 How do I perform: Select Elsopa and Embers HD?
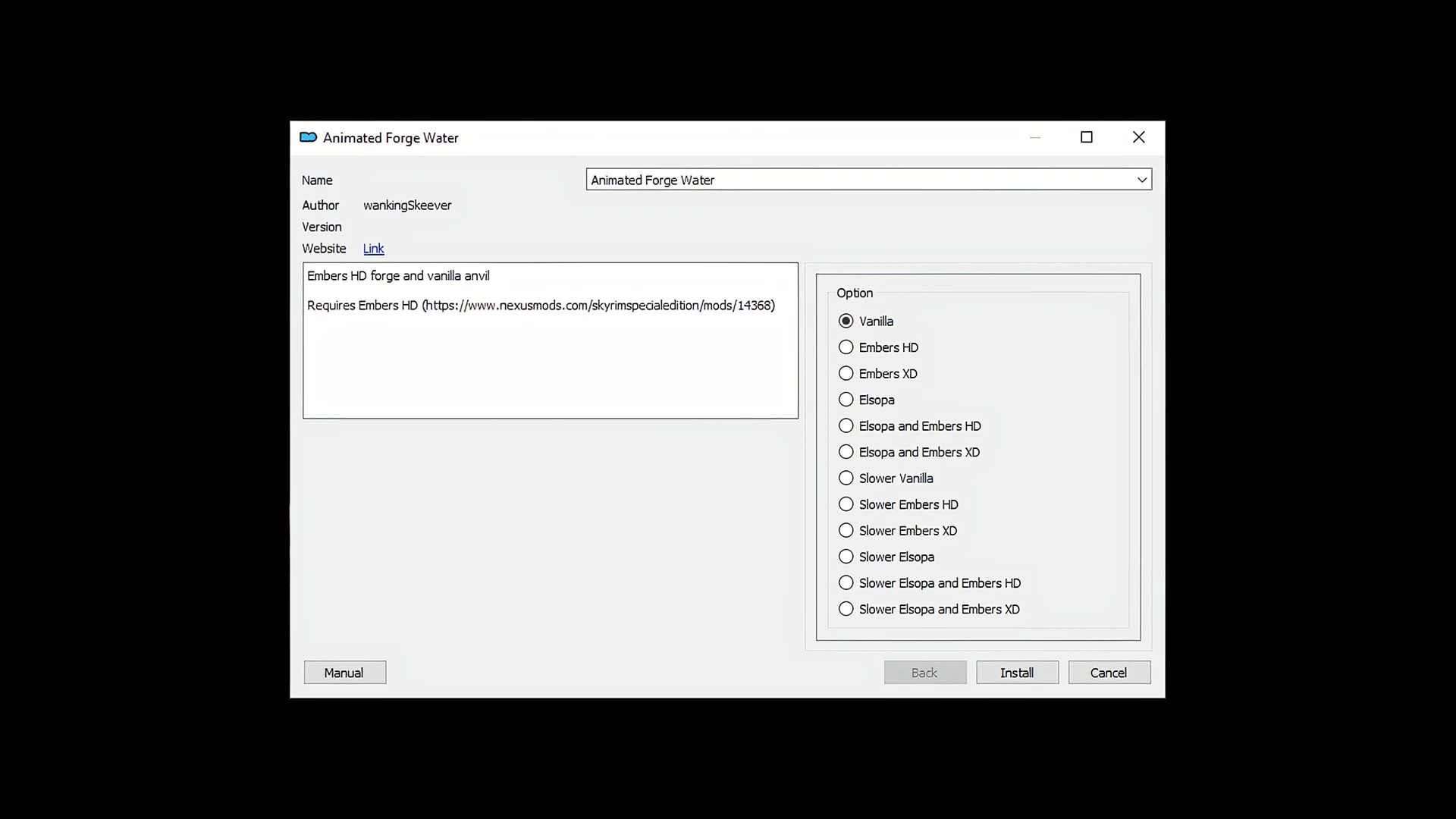[846, 426]
